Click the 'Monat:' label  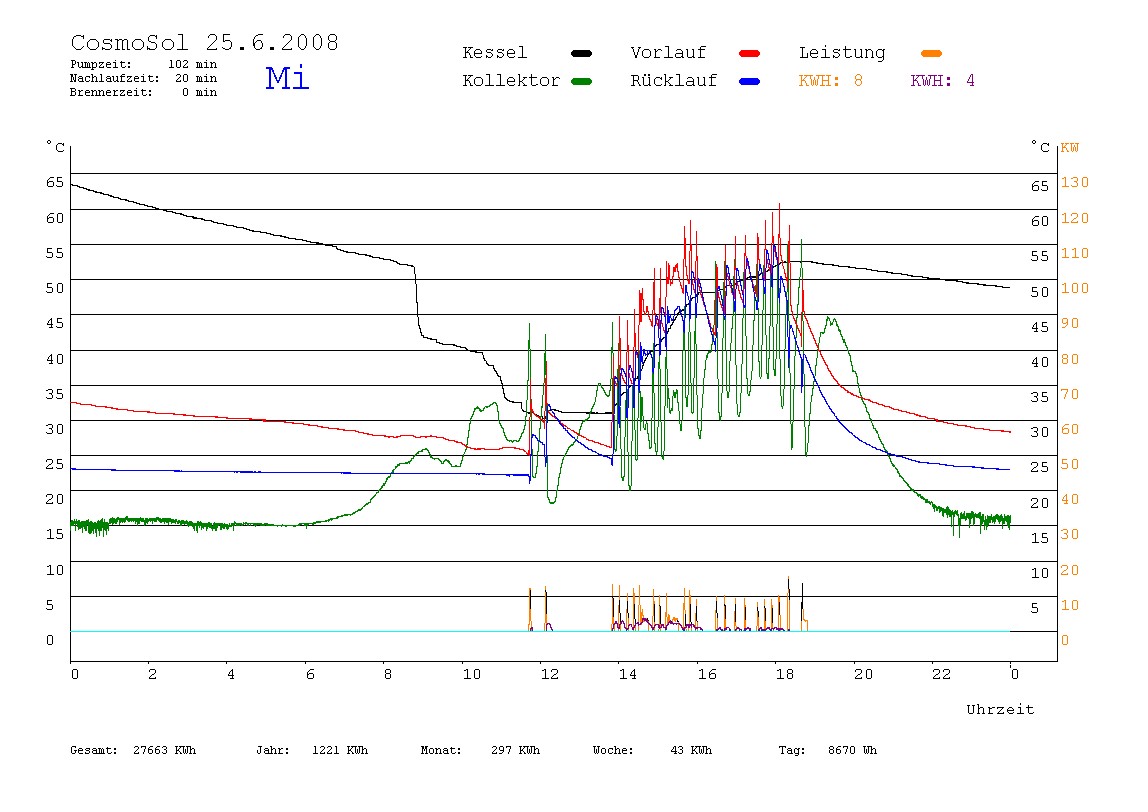coord(441,750)
